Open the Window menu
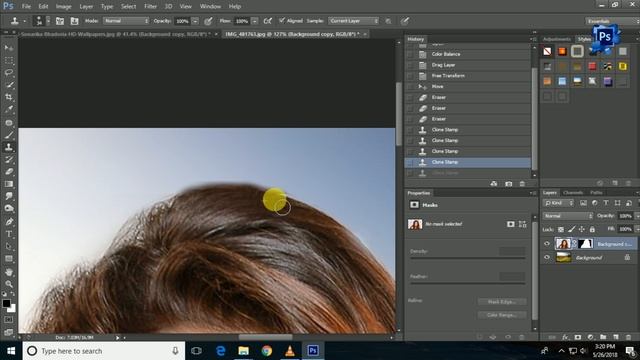 click(210, 7)
